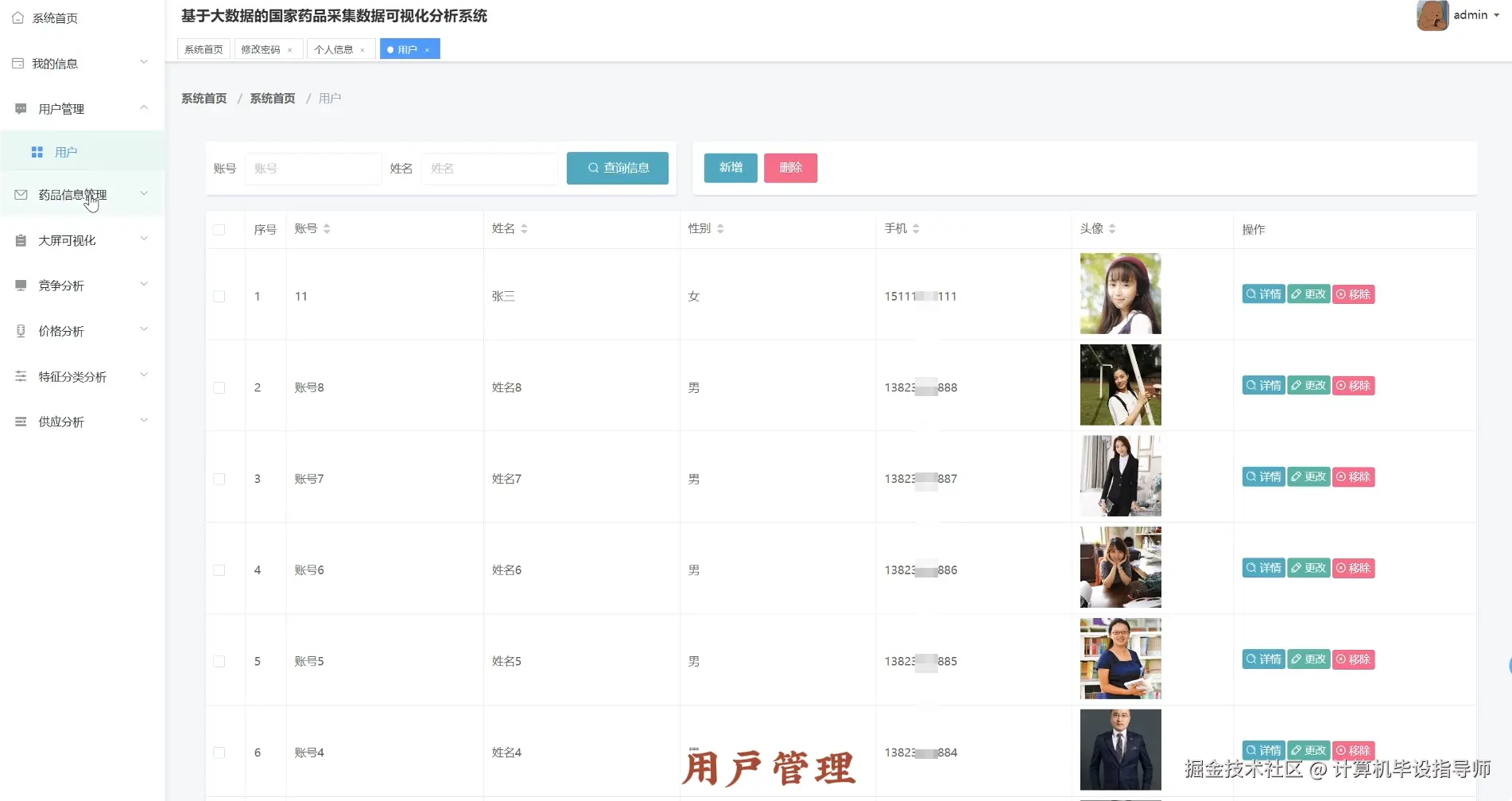The width and height of the screenshot is (1512, 801).
Task: Open 账号8's avatar photo
Action: tap(1120, 385)
